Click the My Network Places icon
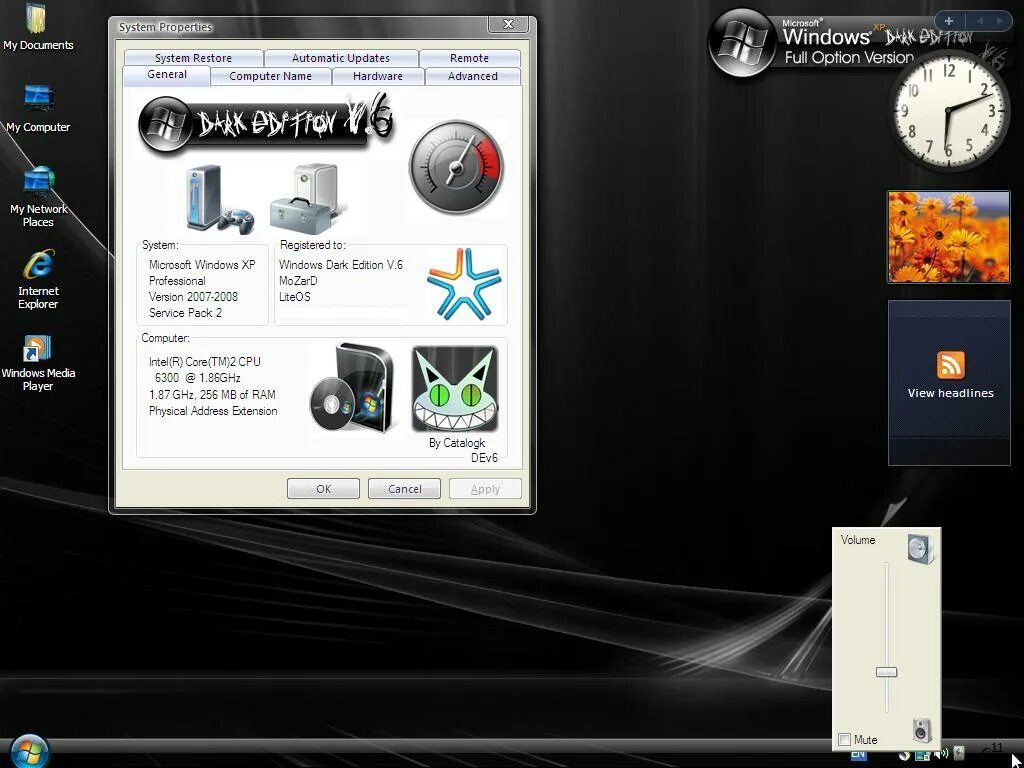This screenshot has height=768, width=1024. 38,197
